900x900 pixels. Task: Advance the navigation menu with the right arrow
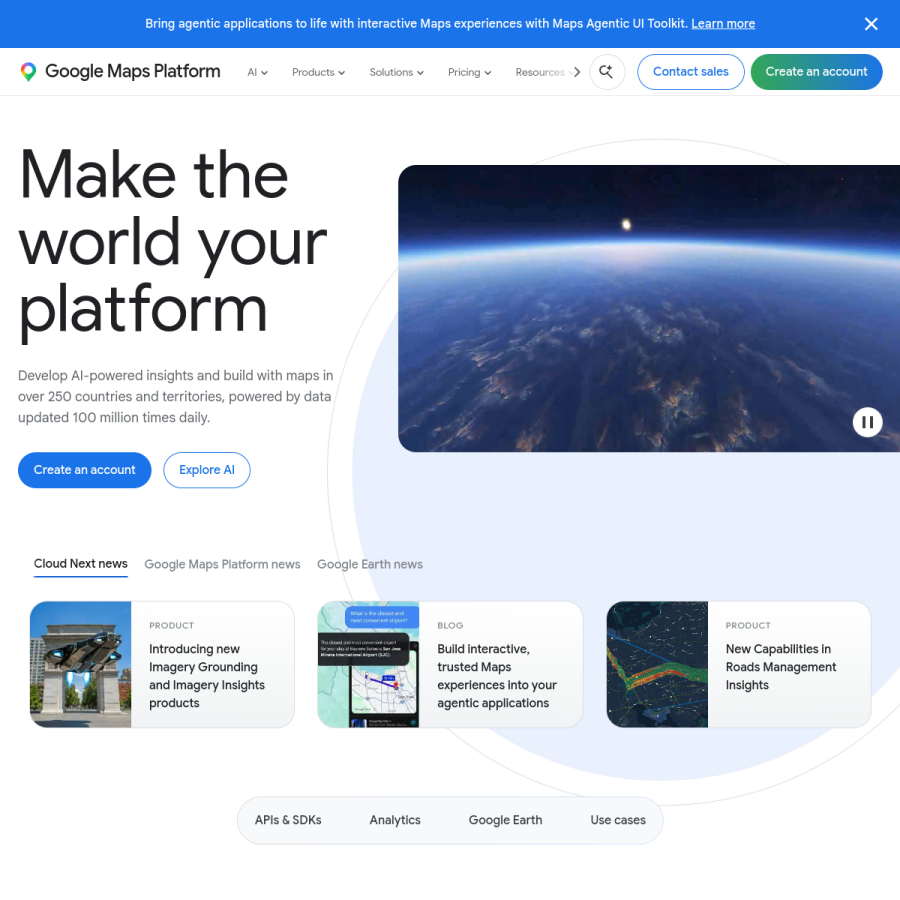[577, 72]
